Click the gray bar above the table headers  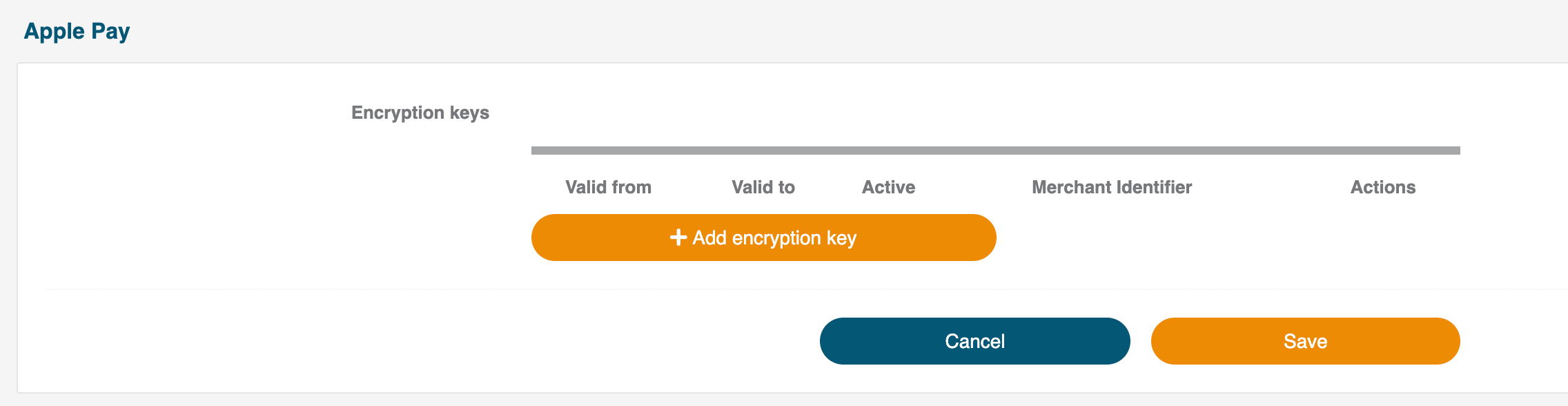click(995, 150)
